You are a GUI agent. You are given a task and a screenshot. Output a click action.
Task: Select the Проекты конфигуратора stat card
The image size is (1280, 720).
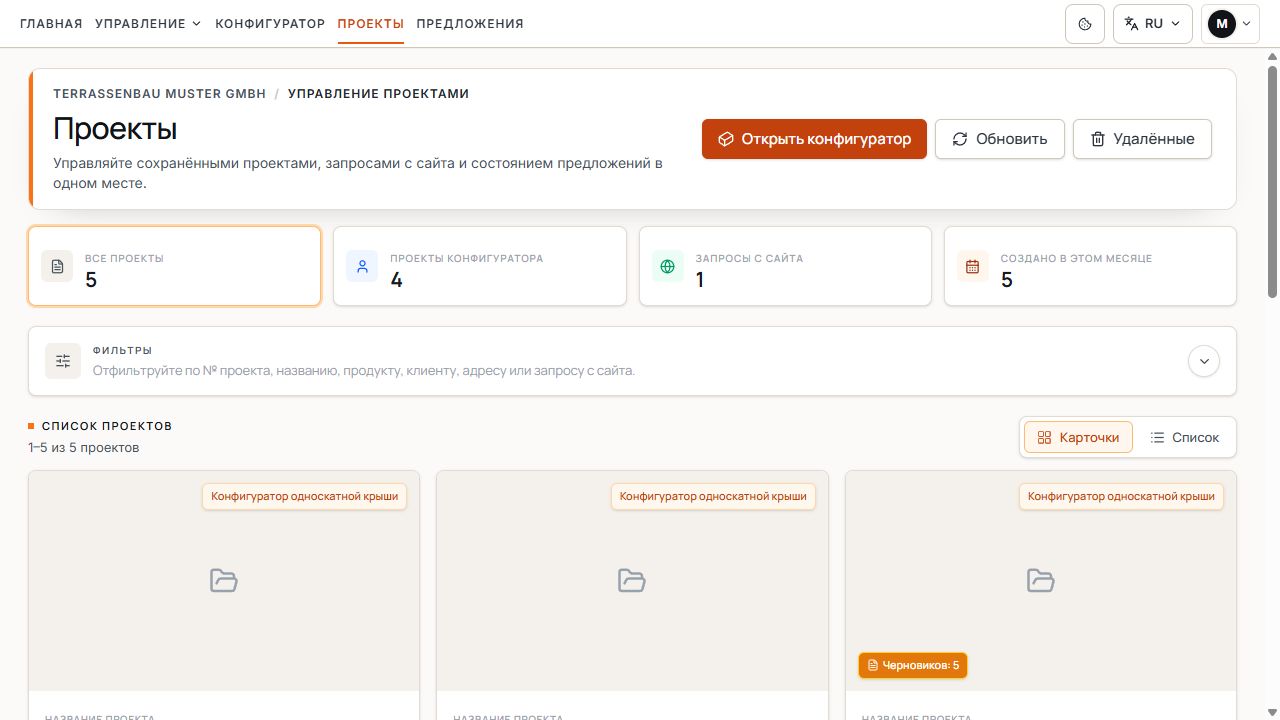tap(480, 266)
